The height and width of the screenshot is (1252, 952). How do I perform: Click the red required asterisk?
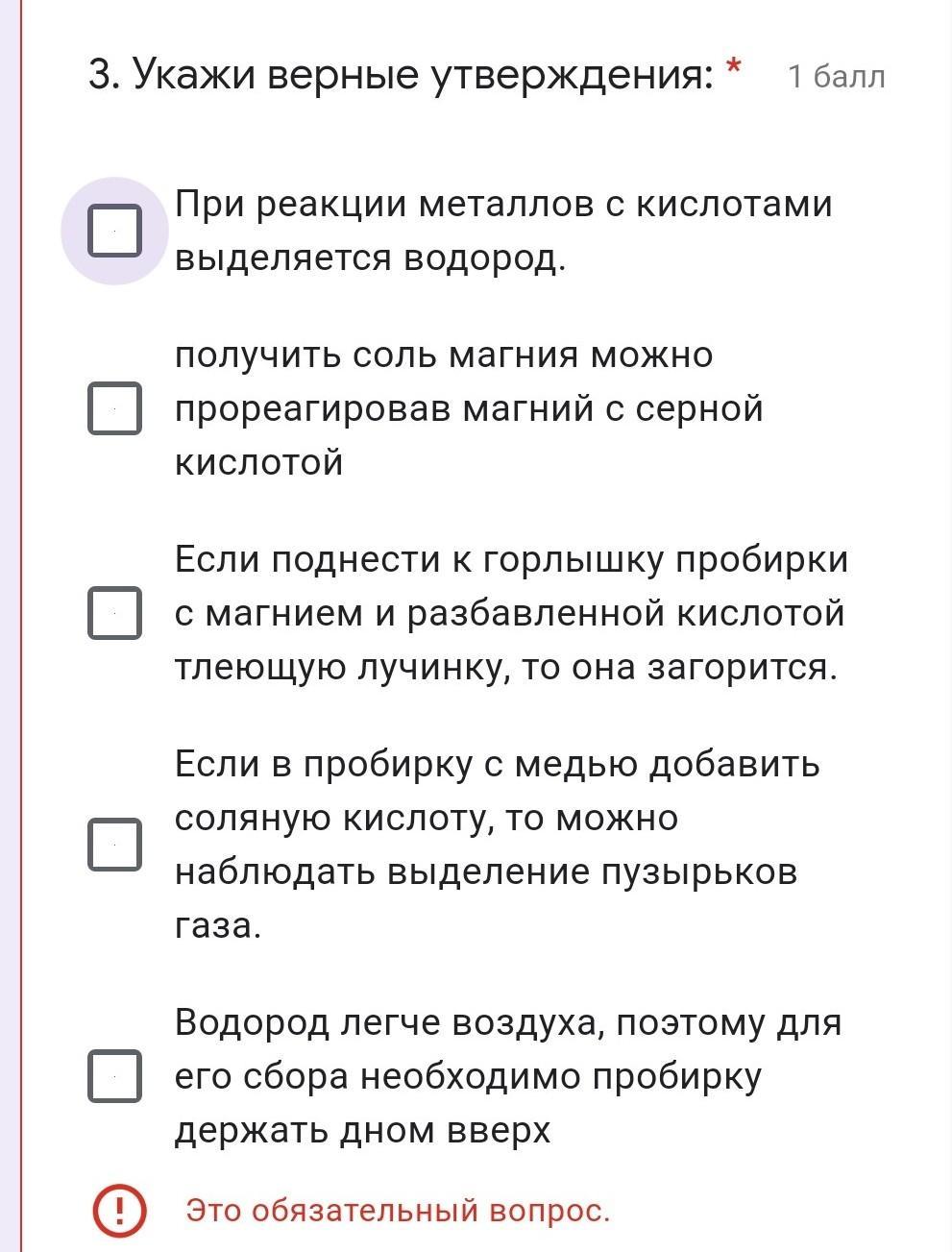click(734, 68)
